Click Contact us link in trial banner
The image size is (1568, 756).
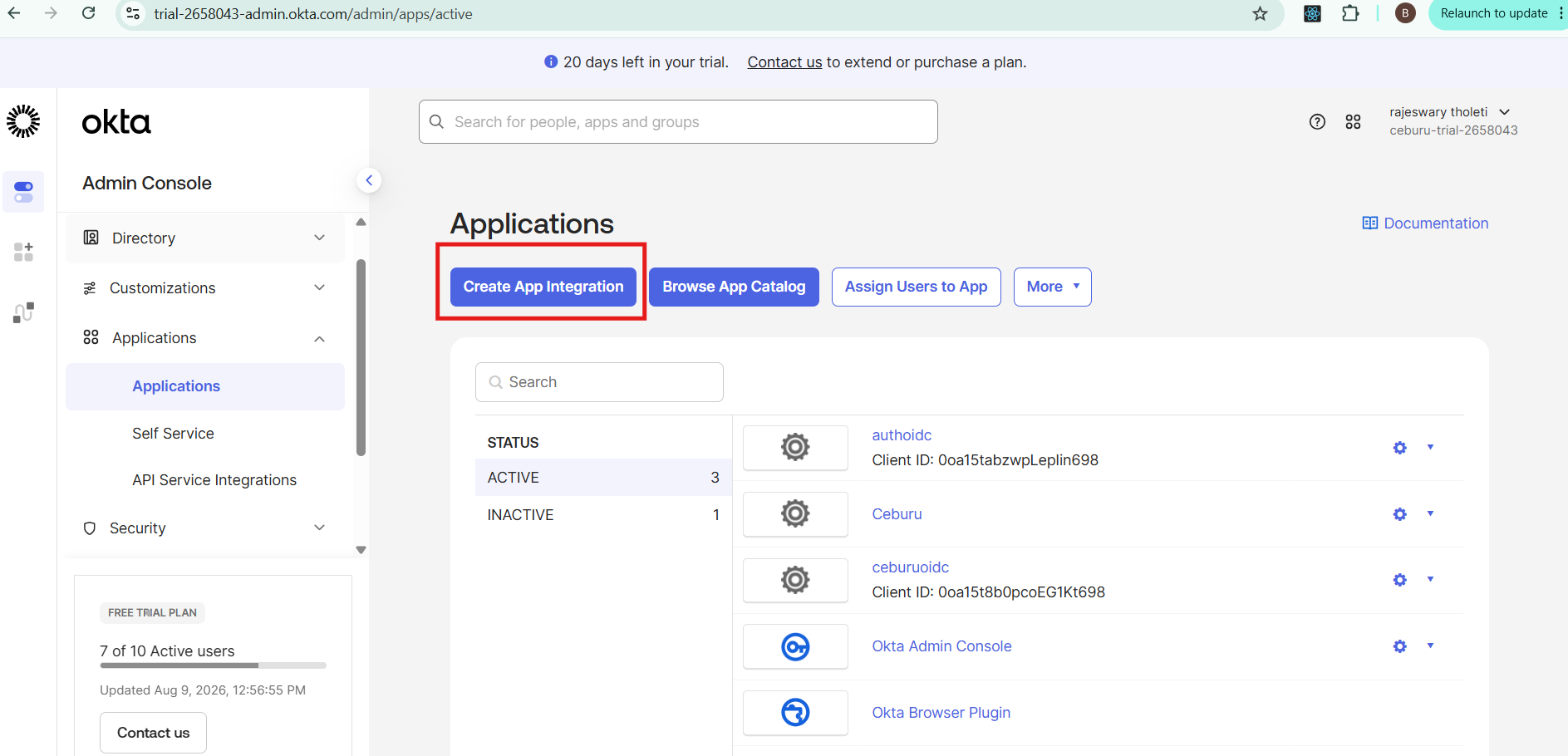point(784,62)
